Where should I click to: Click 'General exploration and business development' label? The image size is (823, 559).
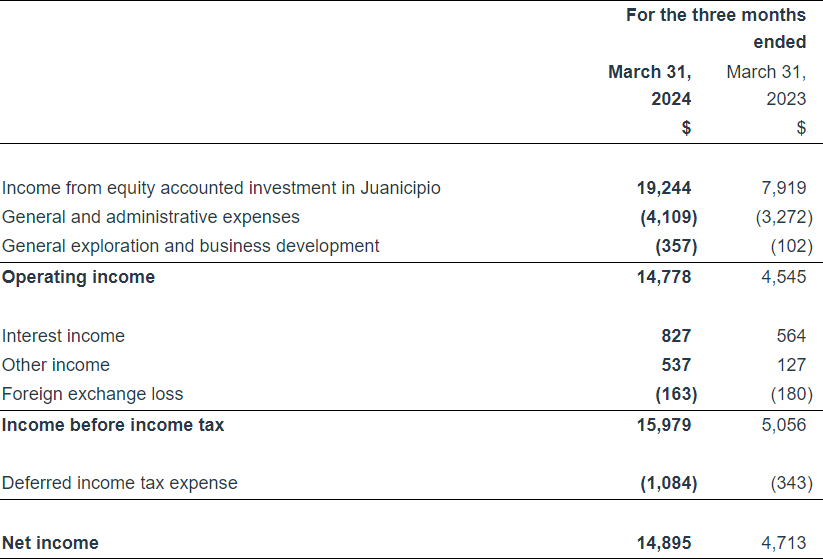[x=190, y=246]
